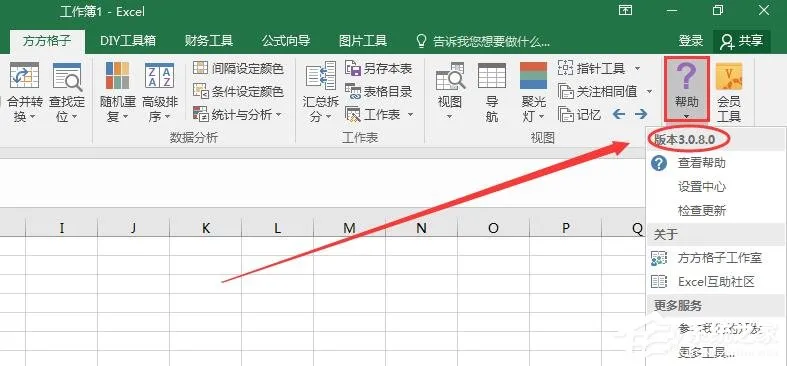The width and height of the screenshot is (787, 366).
Task: Select column J header
Action: (134, 228)
